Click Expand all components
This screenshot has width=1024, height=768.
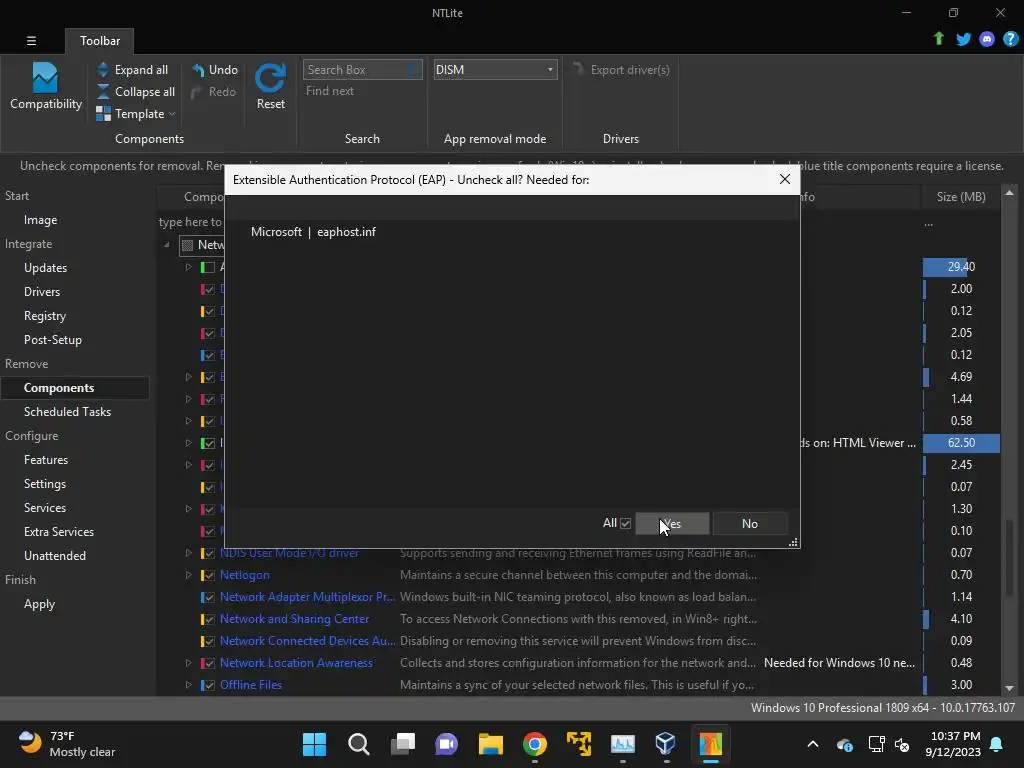click(133, 70)
